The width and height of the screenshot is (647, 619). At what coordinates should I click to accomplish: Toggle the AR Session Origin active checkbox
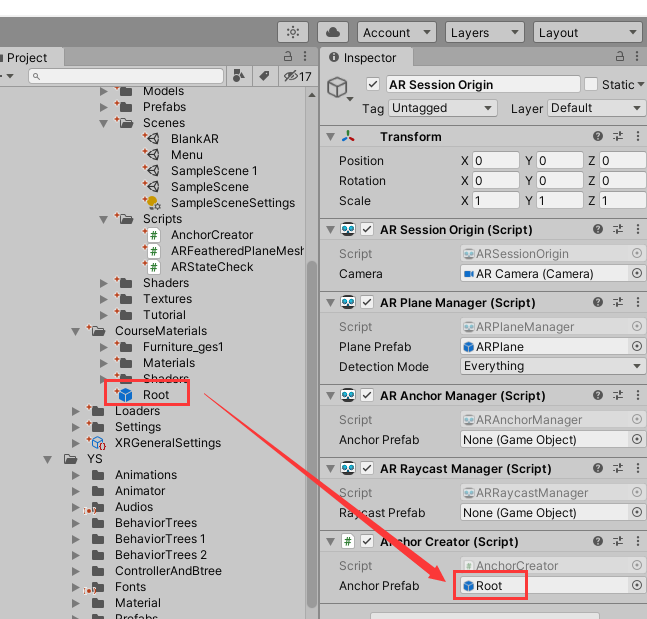click(373, 84)
